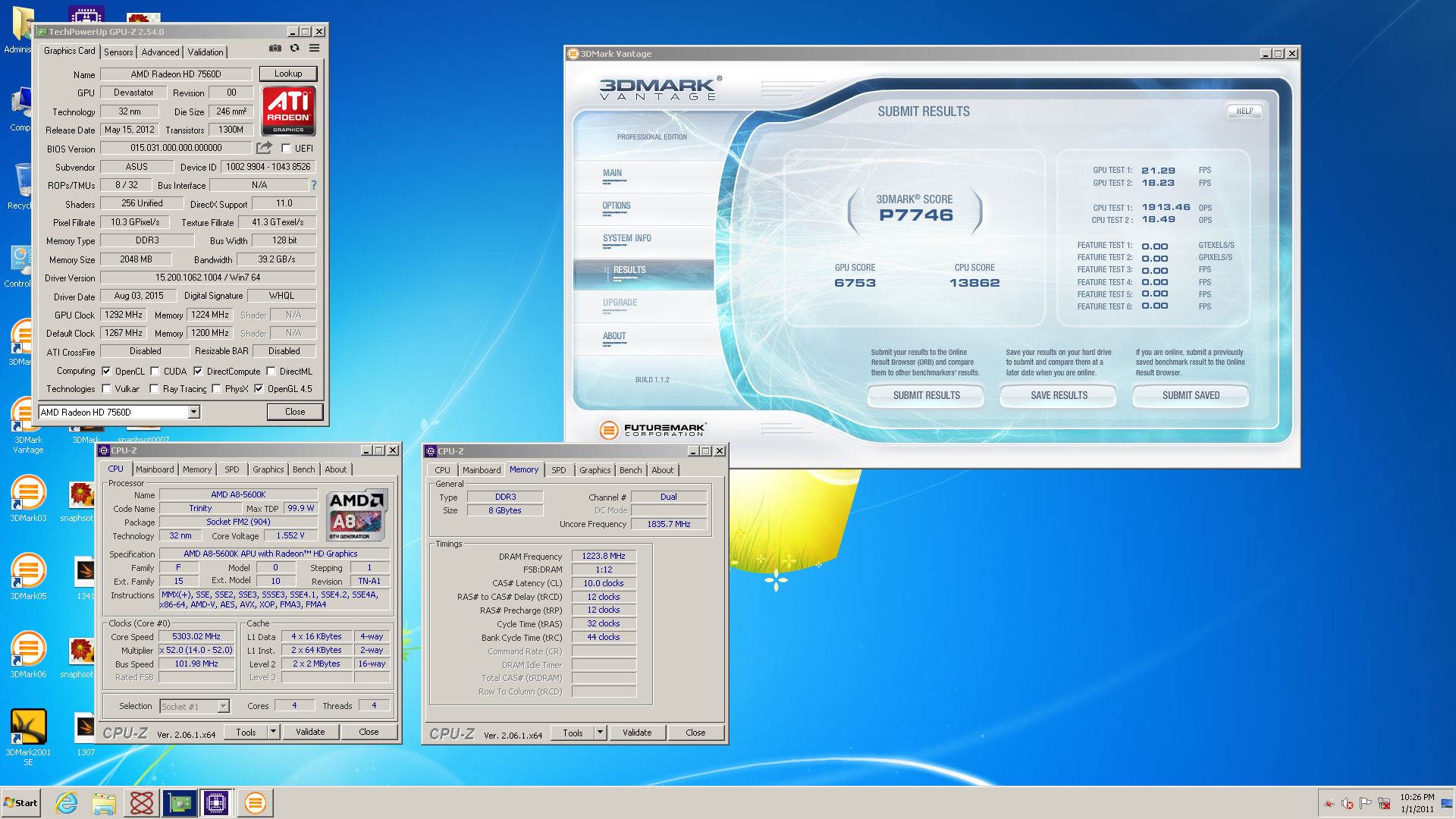Image resolution: width=1456 pixels, height=819 pixels.
Task: Toggle the PhysX checkbox
Action: pyautogui.click(x=217, y=389)
